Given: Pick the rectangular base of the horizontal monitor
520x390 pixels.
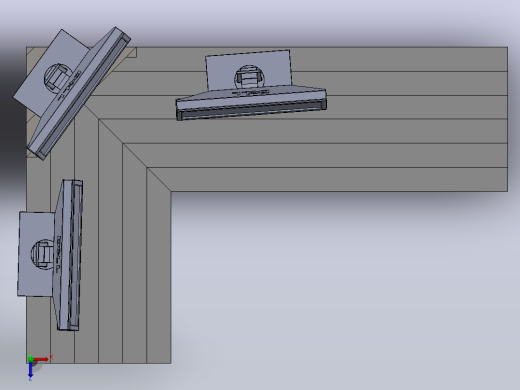Looking at the screenshot, I should pos(249,69).
